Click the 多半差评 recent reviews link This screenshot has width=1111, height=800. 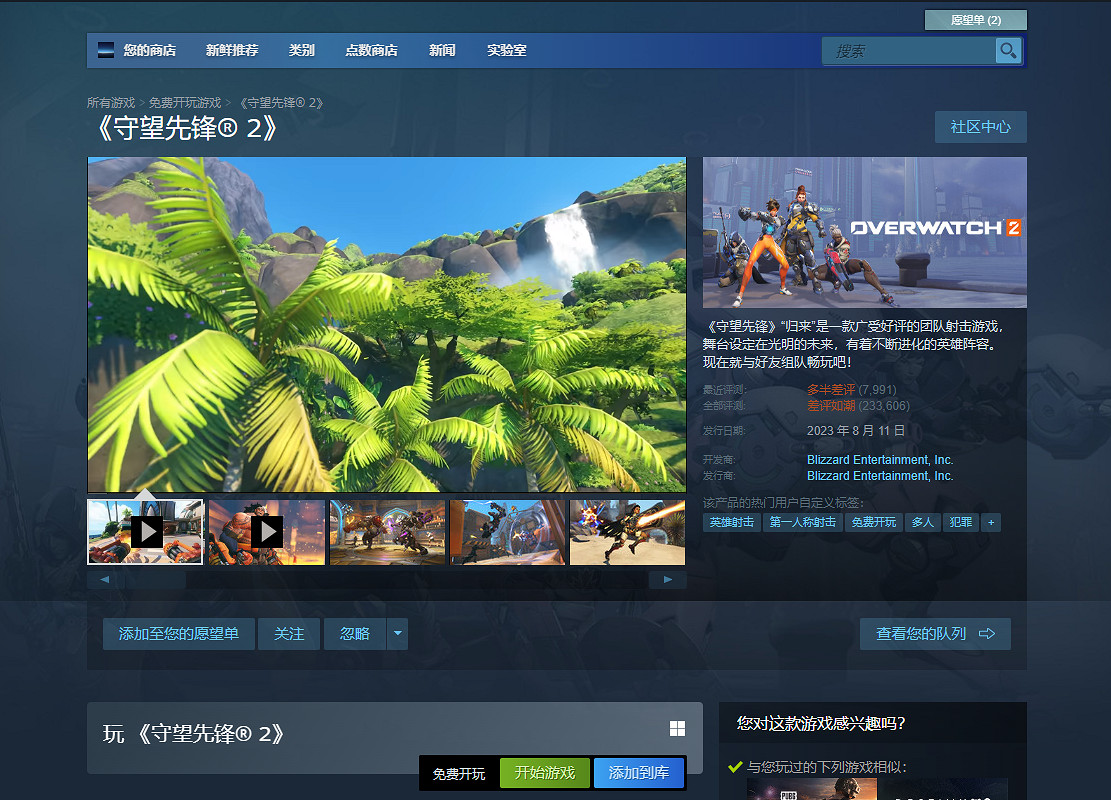tap(831, 389)
